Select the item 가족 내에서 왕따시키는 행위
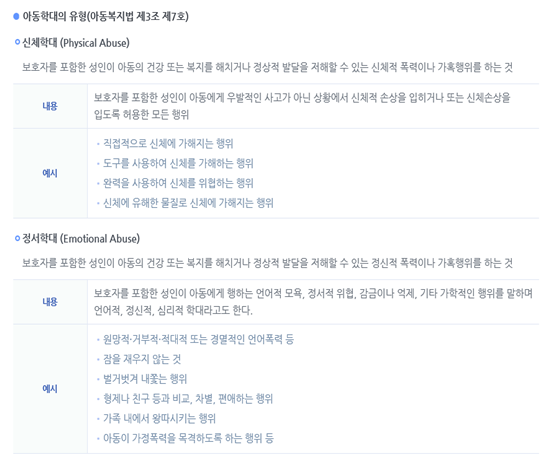 pos(159,418)
